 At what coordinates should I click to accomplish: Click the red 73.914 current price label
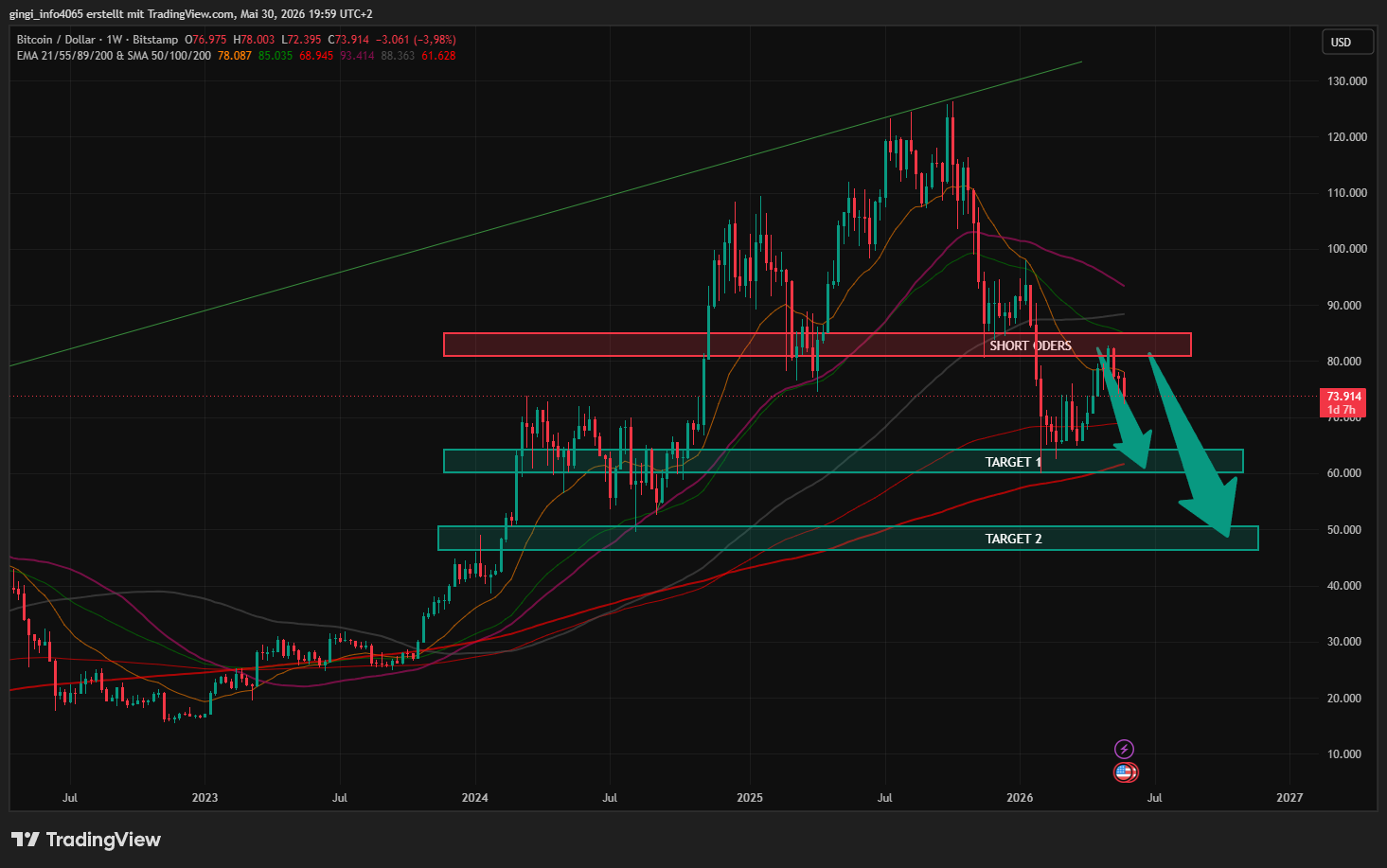tap(1343, 403)
